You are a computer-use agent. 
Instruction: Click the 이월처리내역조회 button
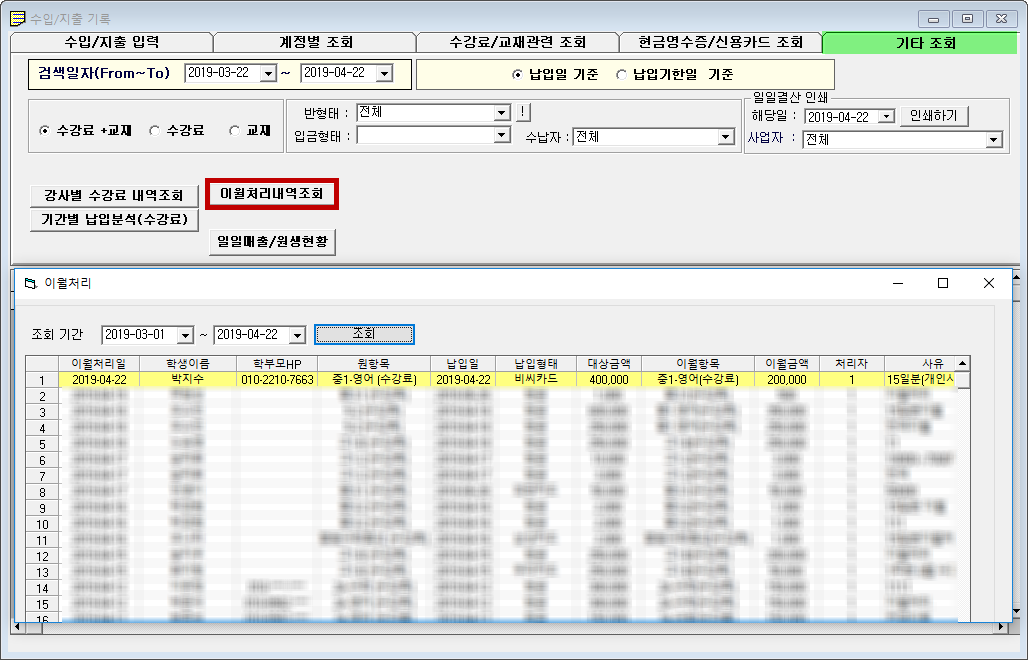(272, 194)
